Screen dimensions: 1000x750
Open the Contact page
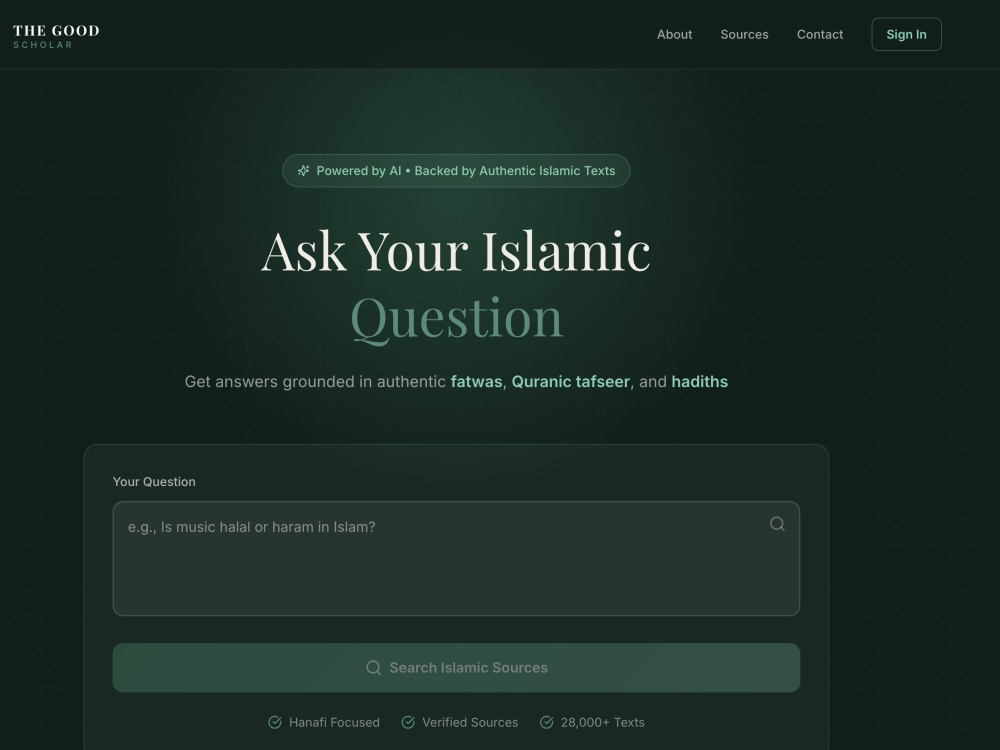(820, 34)
